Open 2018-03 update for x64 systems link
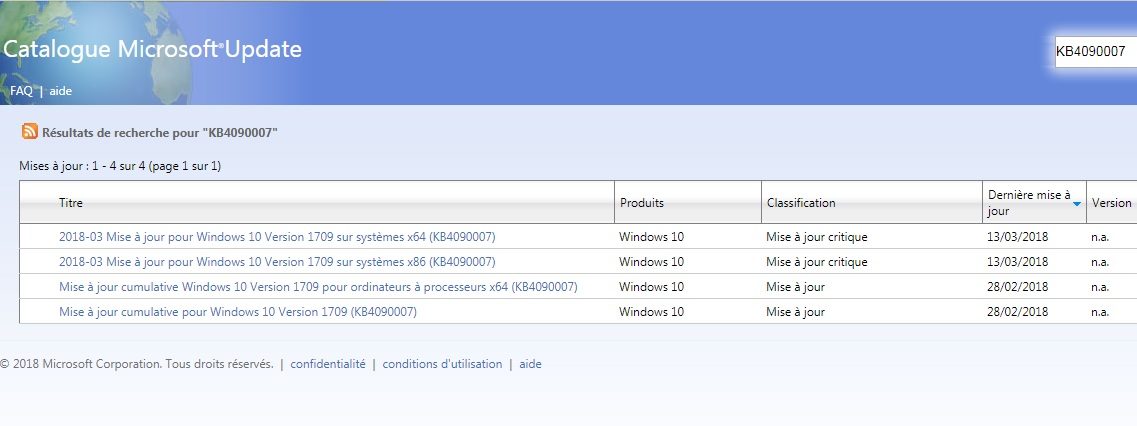 coord(277,237)
